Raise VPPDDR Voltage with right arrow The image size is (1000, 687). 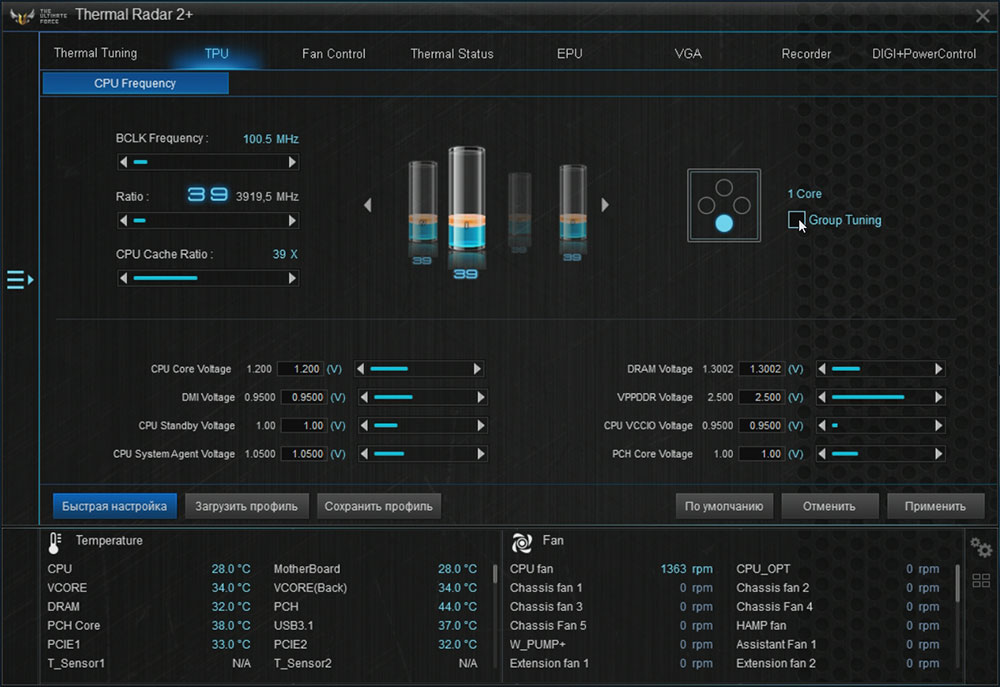click(938, 397)
